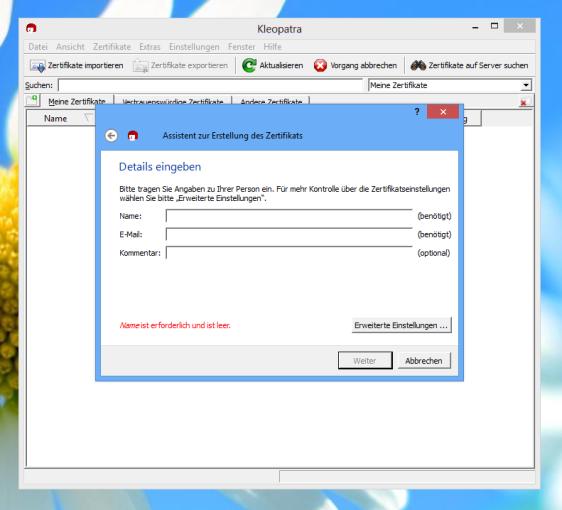This screenshot has height=510, width=562.
Task: Click the Zertifikate auf Server suchen label
Action: pyautogui.click(x=478, y=66)
